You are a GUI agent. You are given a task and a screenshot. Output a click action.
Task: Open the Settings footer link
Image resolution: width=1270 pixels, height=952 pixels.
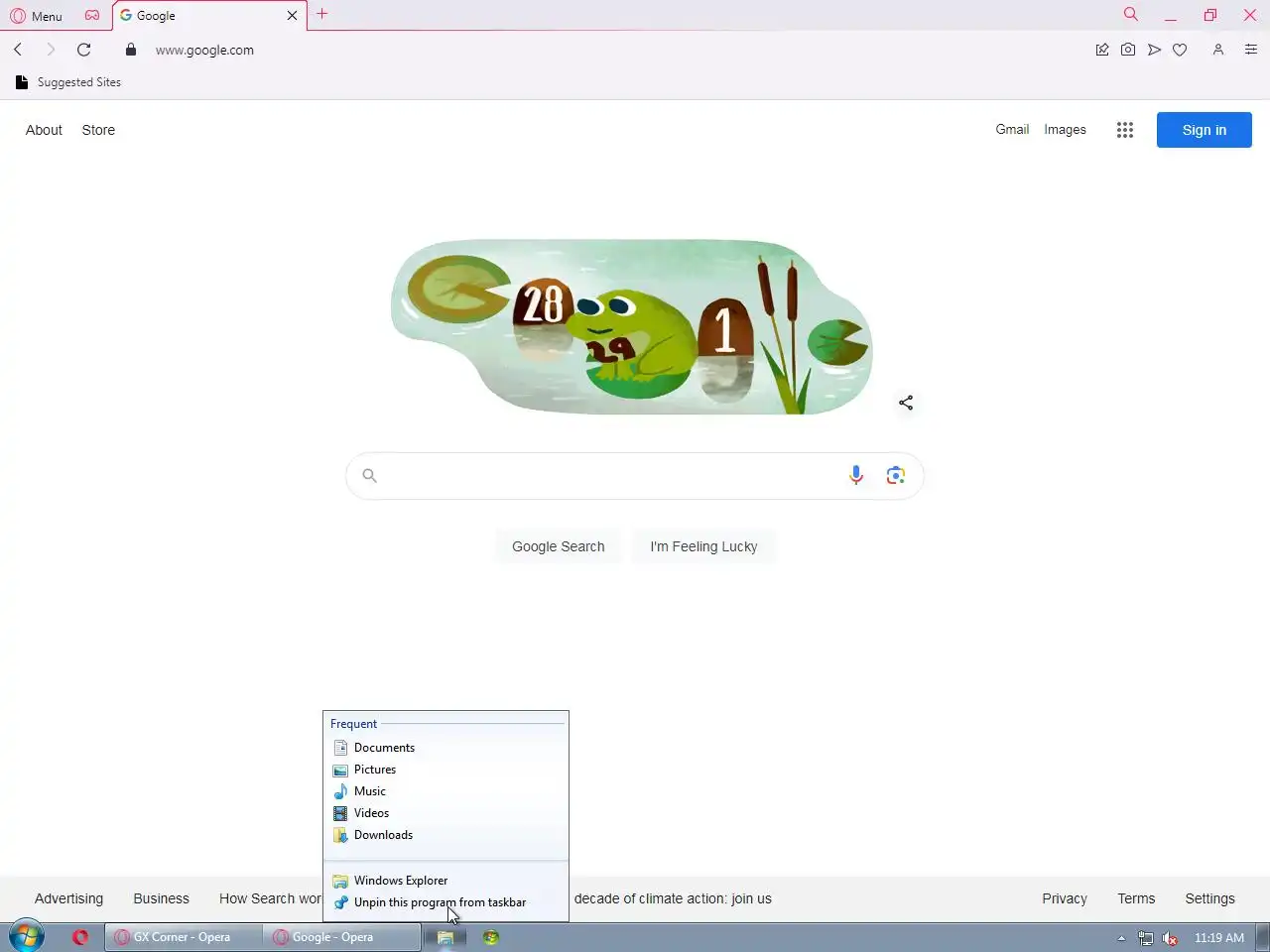point(1209,898)
